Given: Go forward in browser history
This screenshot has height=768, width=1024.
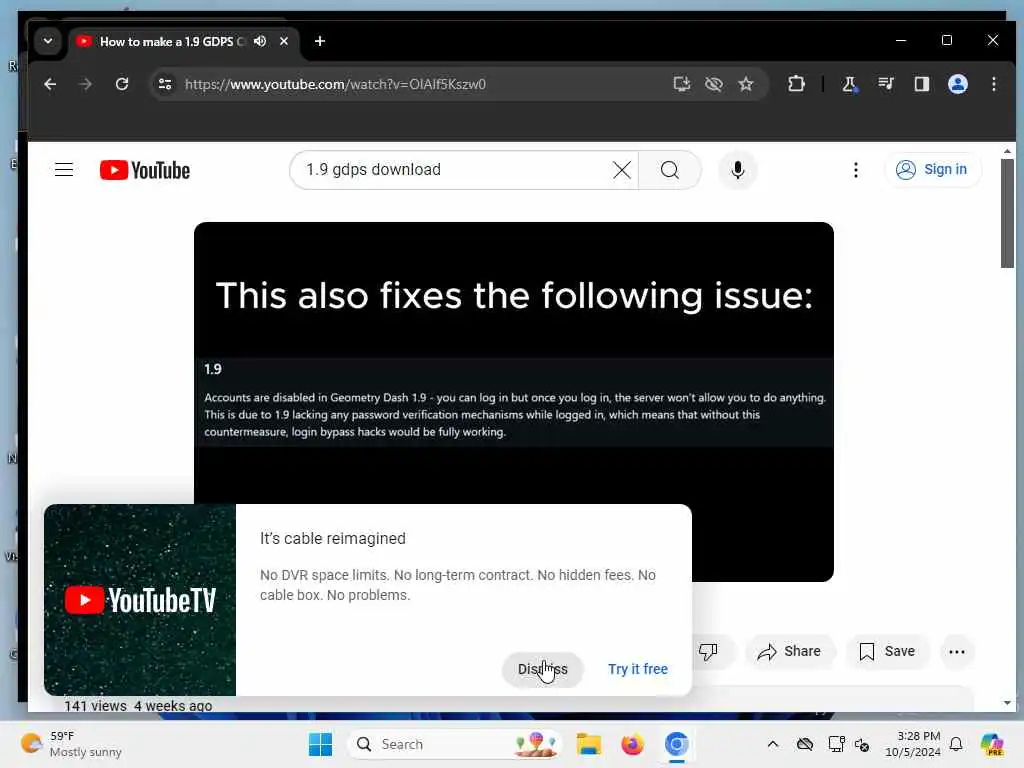Looking at the screenshot, I should (x=86, y=84).
